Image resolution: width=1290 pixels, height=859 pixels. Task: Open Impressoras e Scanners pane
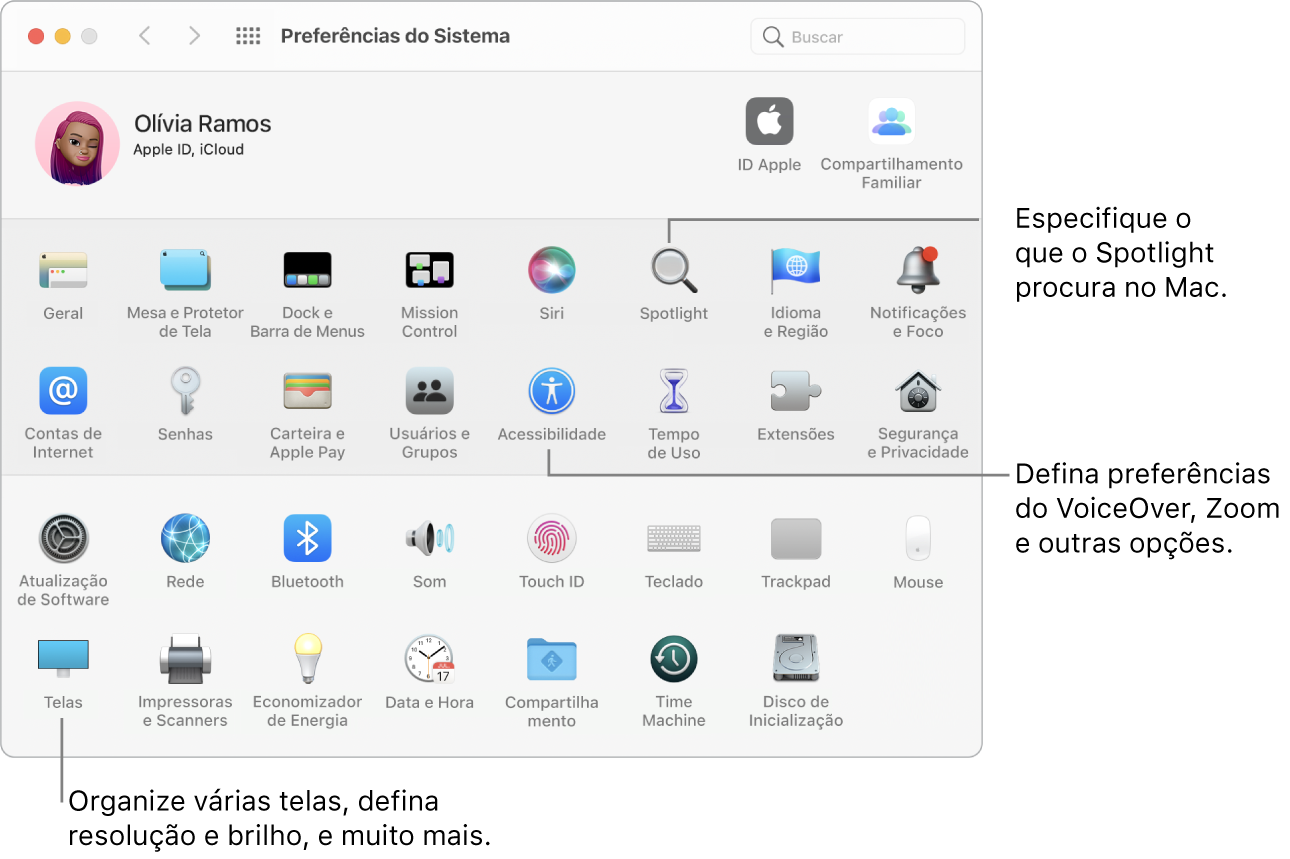[185, 660]
